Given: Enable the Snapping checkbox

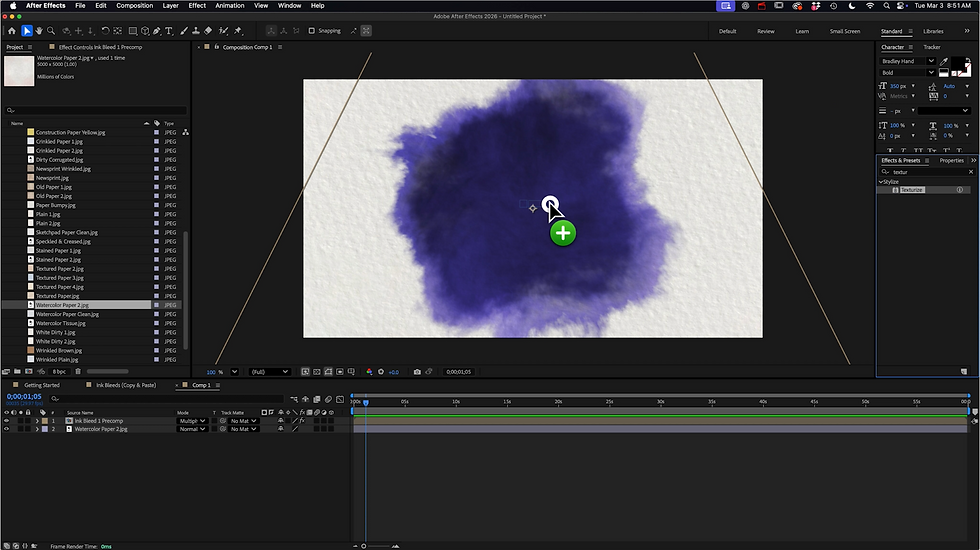Looking at the screenshot, I should (x=311, y=31).
